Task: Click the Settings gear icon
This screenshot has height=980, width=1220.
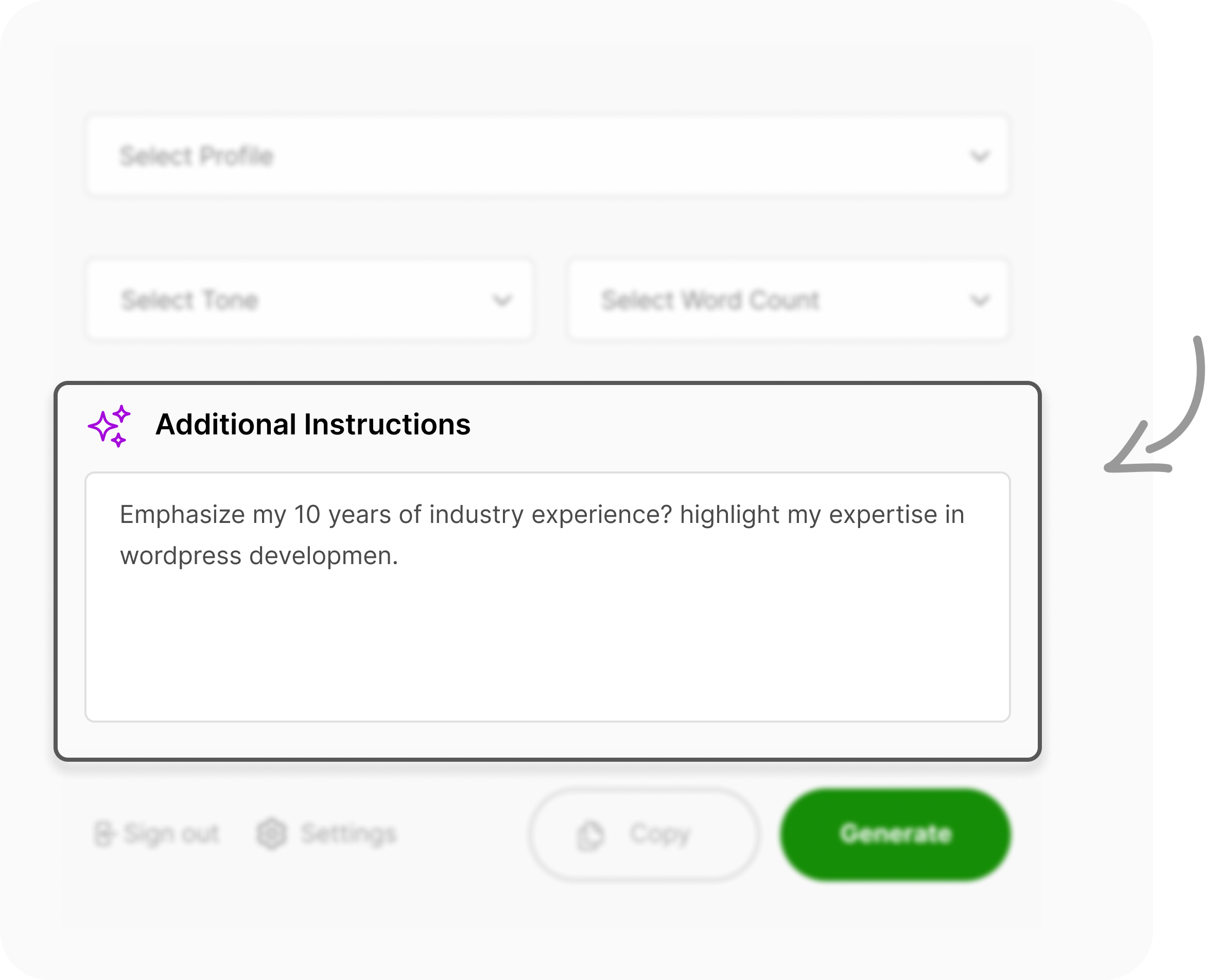Action: point(272,833)
